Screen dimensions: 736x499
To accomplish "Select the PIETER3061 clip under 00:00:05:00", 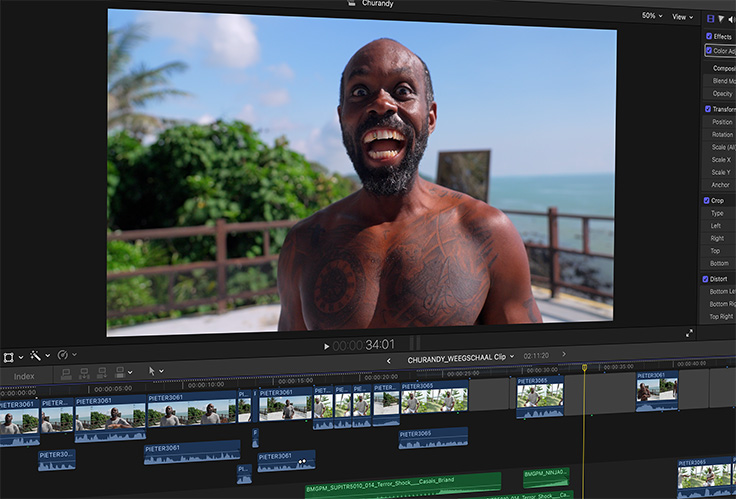I will 110,419.
